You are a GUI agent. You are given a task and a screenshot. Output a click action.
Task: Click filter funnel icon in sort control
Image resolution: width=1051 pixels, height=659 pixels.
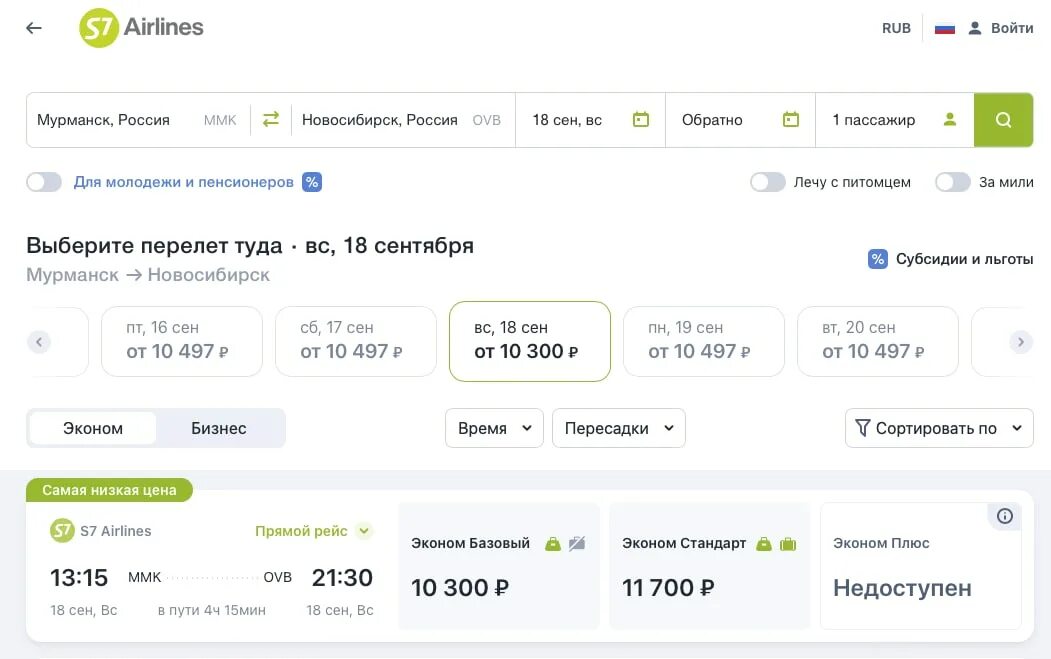863,428
